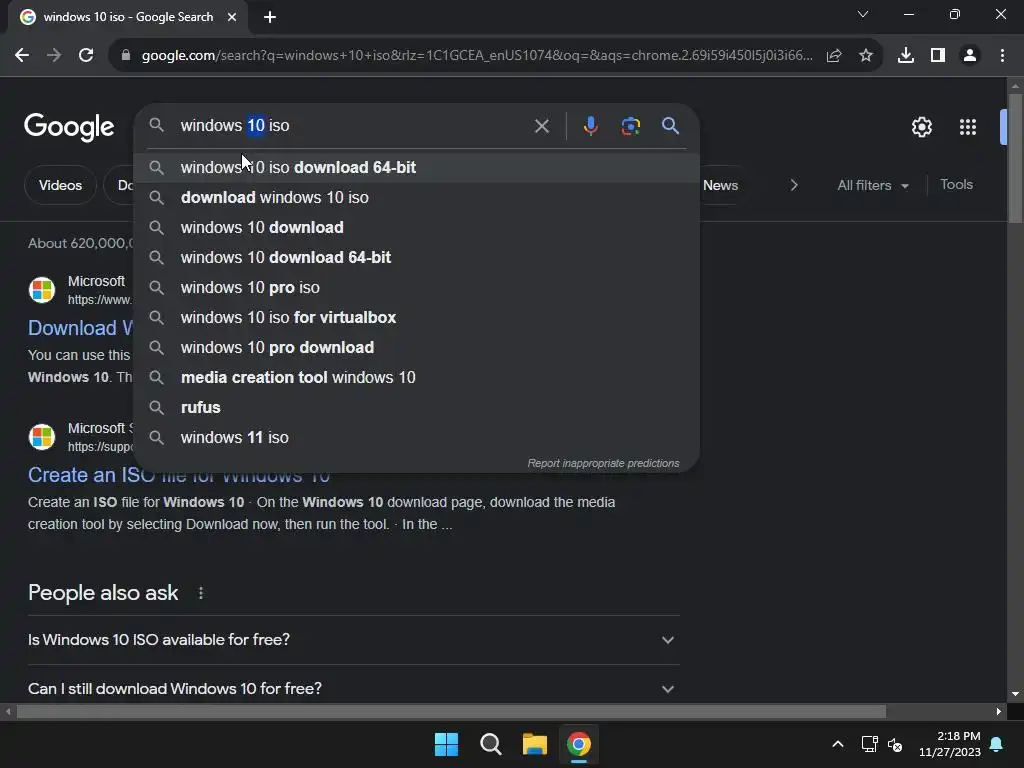
Task: Choose suggestion 'windows 10 pro iso'
Action: pyautogui.click(x=417, y=287)
